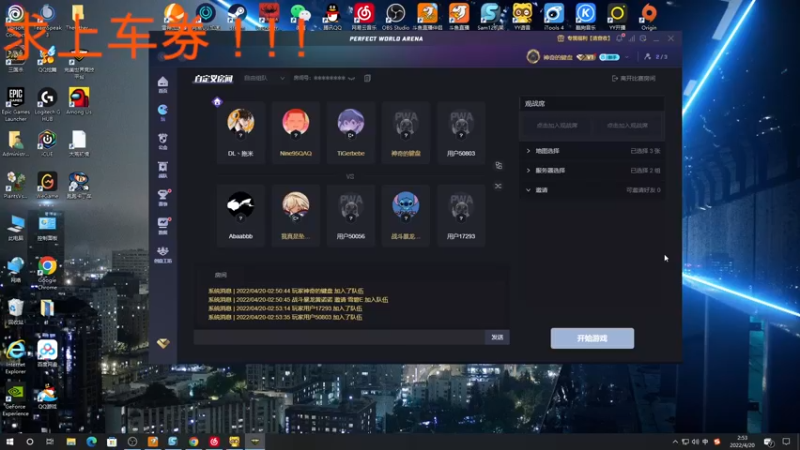
Task: Open the bear mask icon in the sidebar
Action: 163,140
